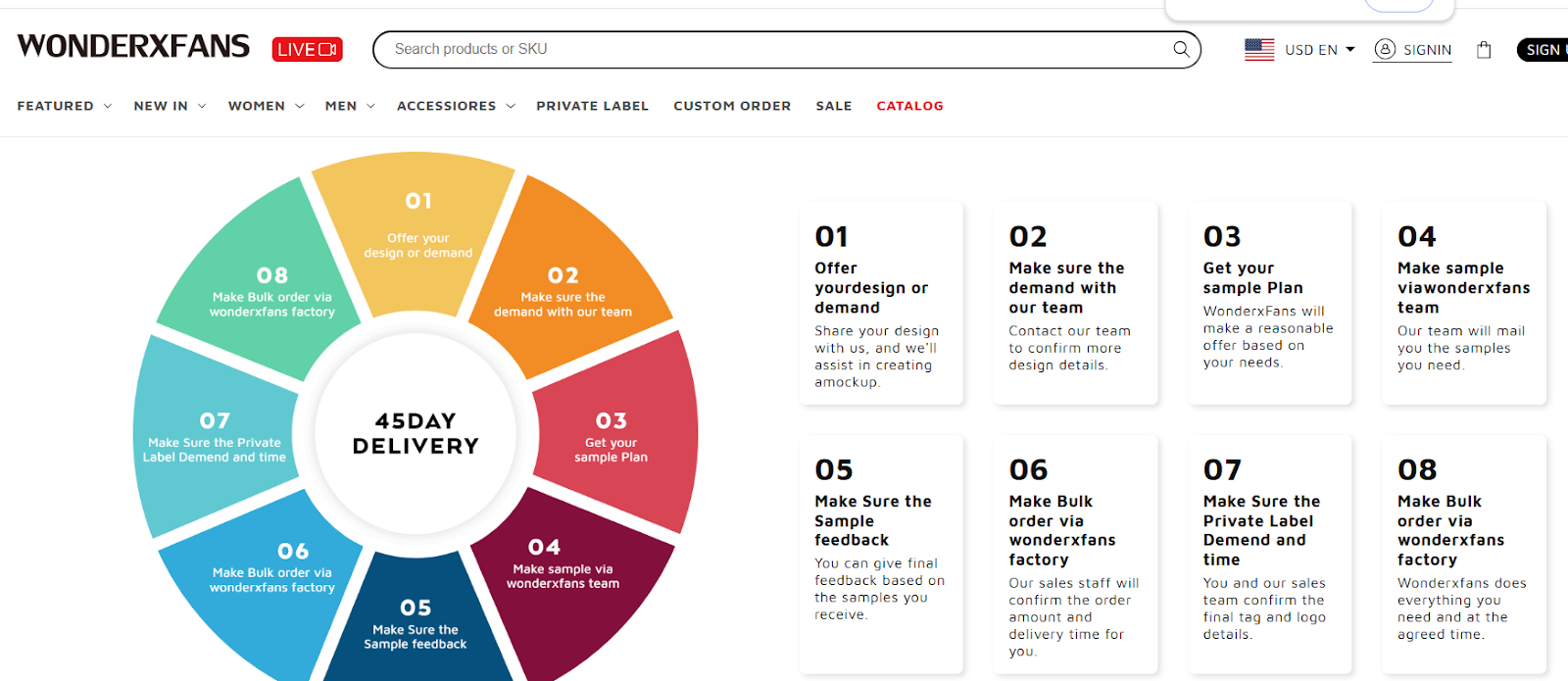Click text 'Our team will mail you the samples you need.'
The image size is (1568, 681).
pyautogui.click(x=1461, y=348)
